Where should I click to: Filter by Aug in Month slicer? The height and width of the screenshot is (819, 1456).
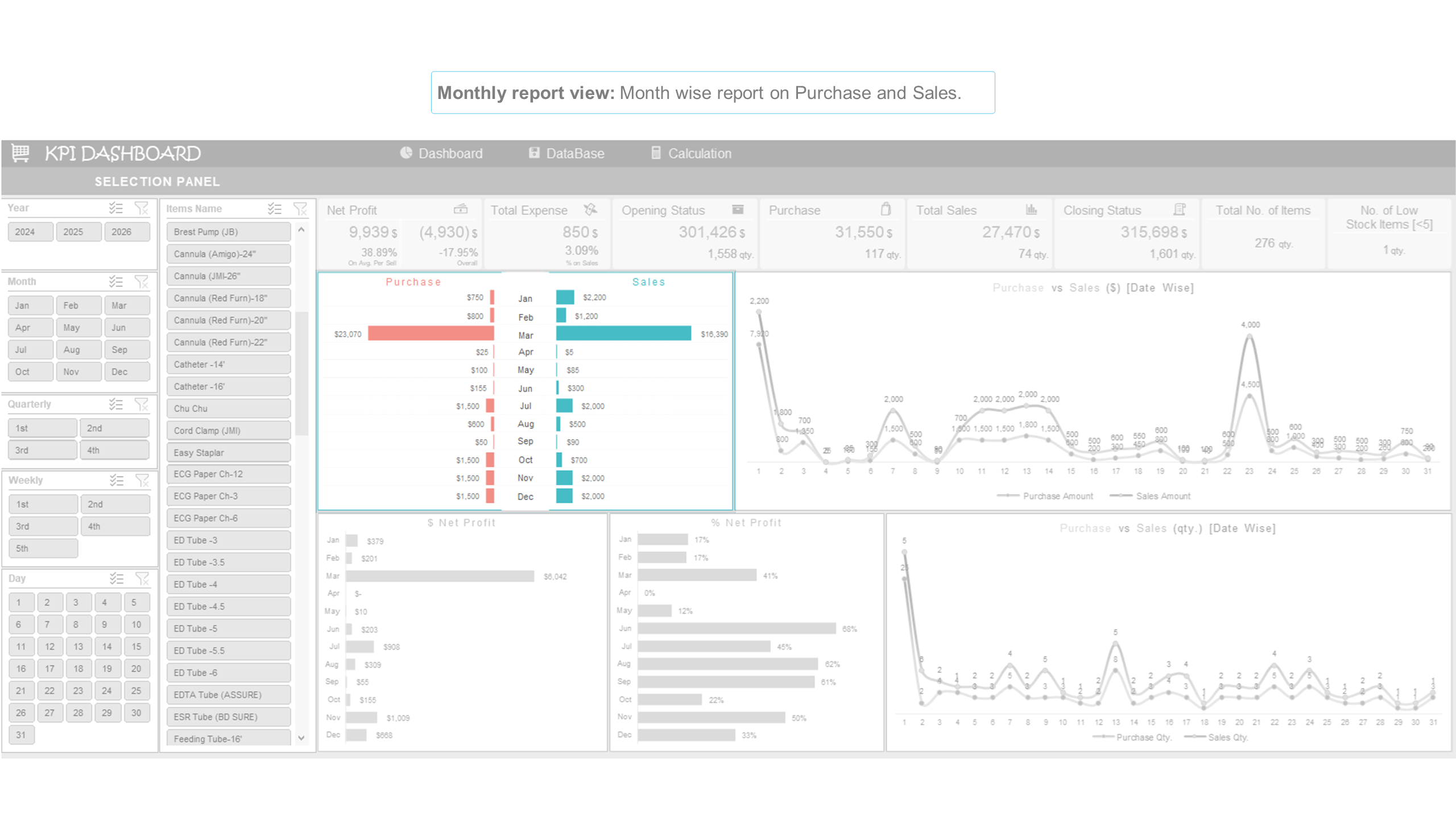tap(79, 350)
